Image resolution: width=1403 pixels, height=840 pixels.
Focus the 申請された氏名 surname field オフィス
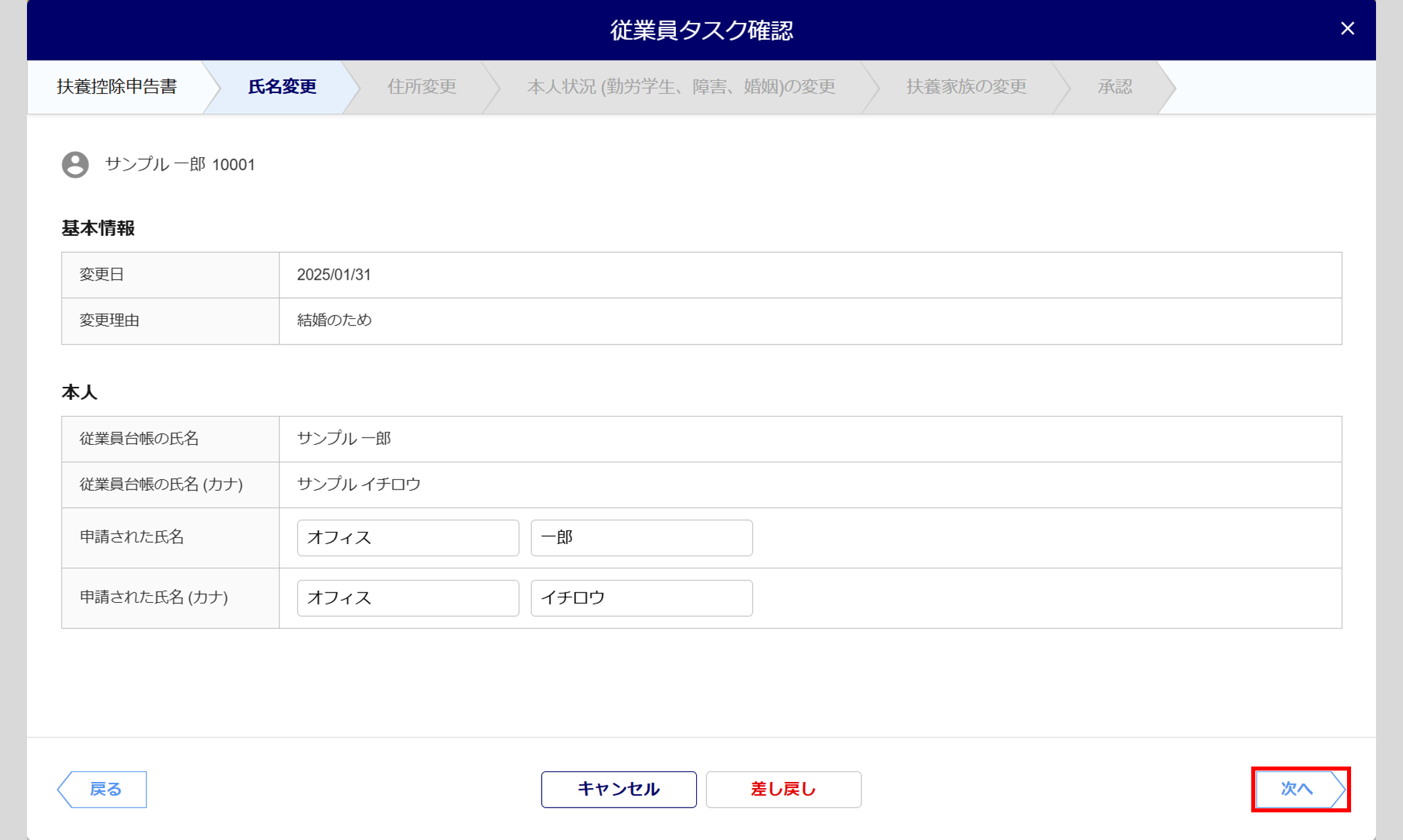[408, 538]
